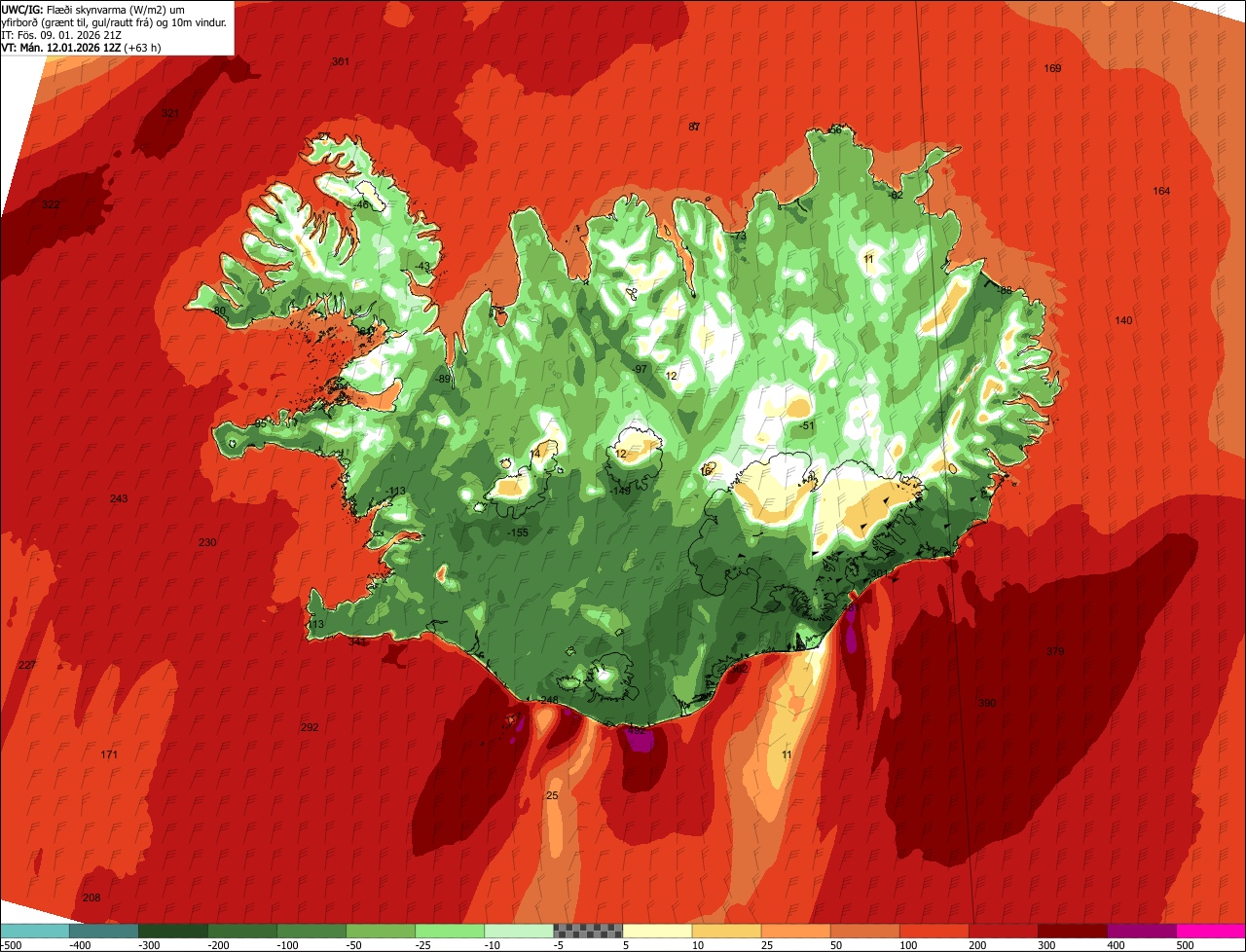
Task: Click the purple 400 to 500 legend swatch
Action: tap(1142, 932)
